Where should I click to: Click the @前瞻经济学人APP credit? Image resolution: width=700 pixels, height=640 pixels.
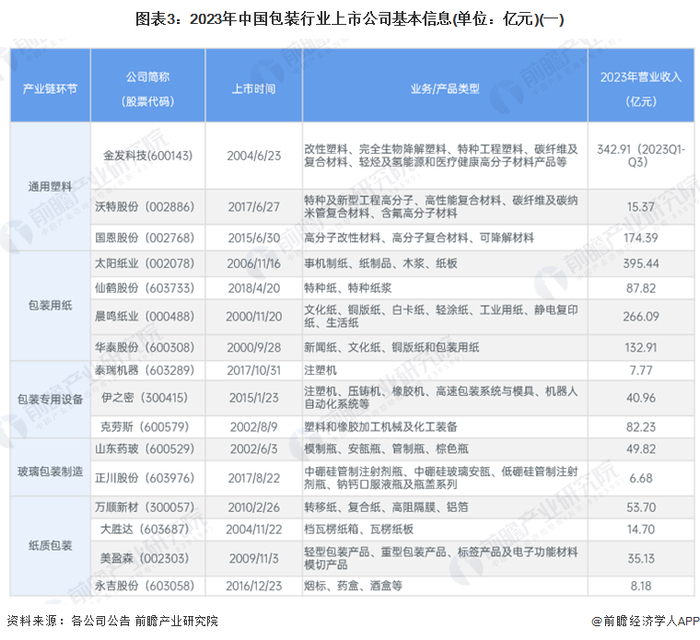[x=645, y=621]
